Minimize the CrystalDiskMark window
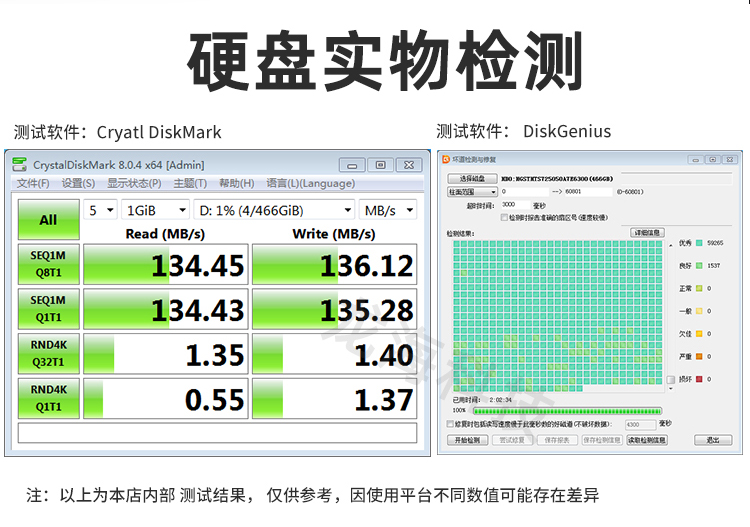This screenshot has width=750, height=527. pyautogui.click(x=352, y=165)
